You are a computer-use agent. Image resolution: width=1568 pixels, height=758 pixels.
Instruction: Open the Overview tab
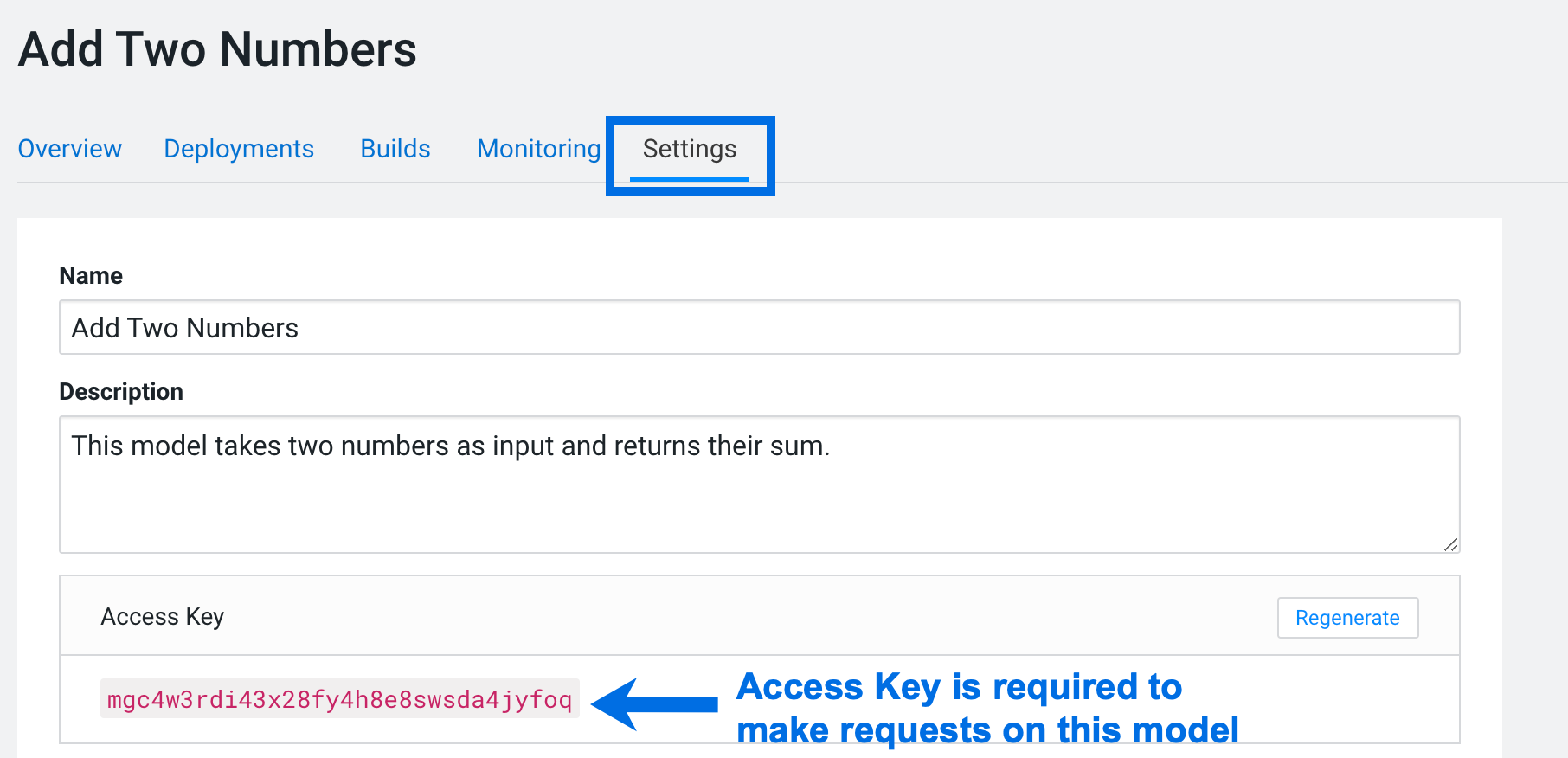[70, 149]
